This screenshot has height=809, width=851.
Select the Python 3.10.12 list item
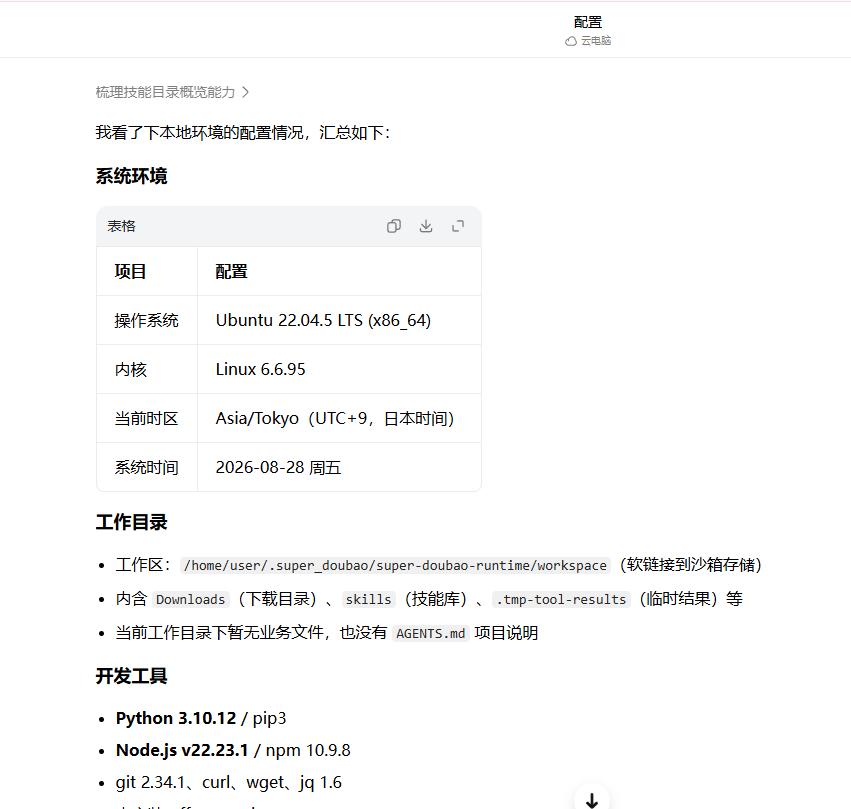pos(201,718)
